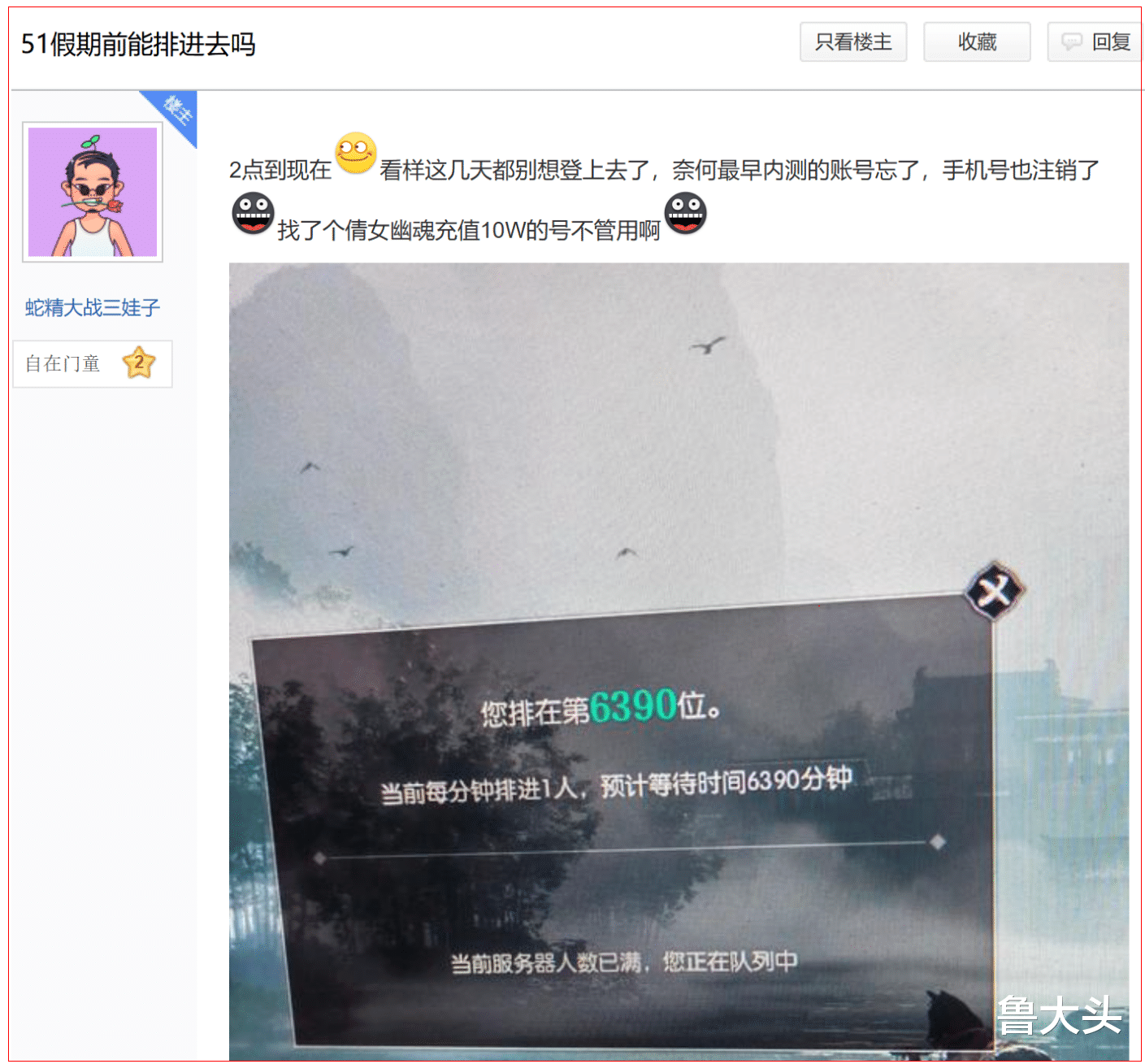1145x1064 pixels.
Task: Click the yellow smiling emoji in the post
Action: tap(356, 153)
